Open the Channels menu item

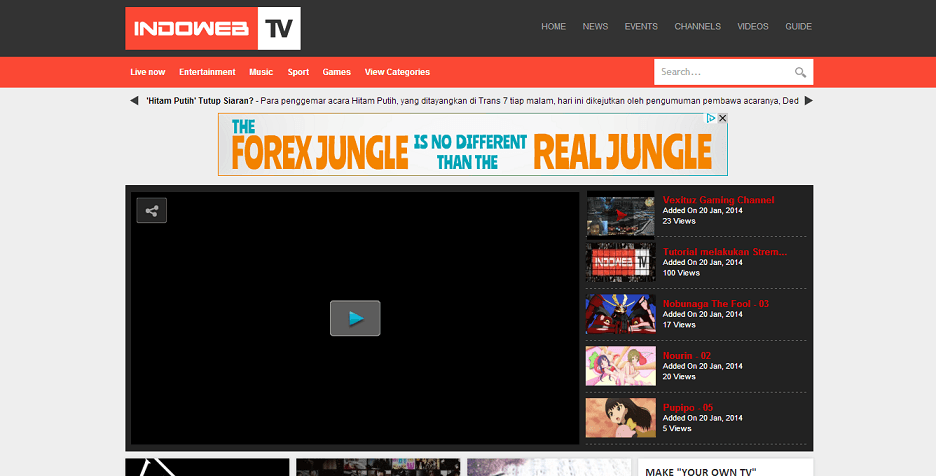click(697, 26)
